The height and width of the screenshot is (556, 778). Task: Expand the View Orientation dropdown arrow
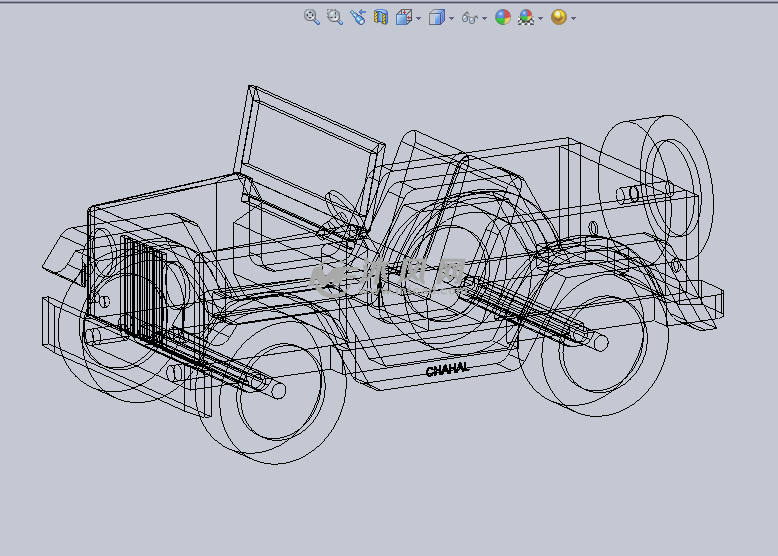(418, 18)
